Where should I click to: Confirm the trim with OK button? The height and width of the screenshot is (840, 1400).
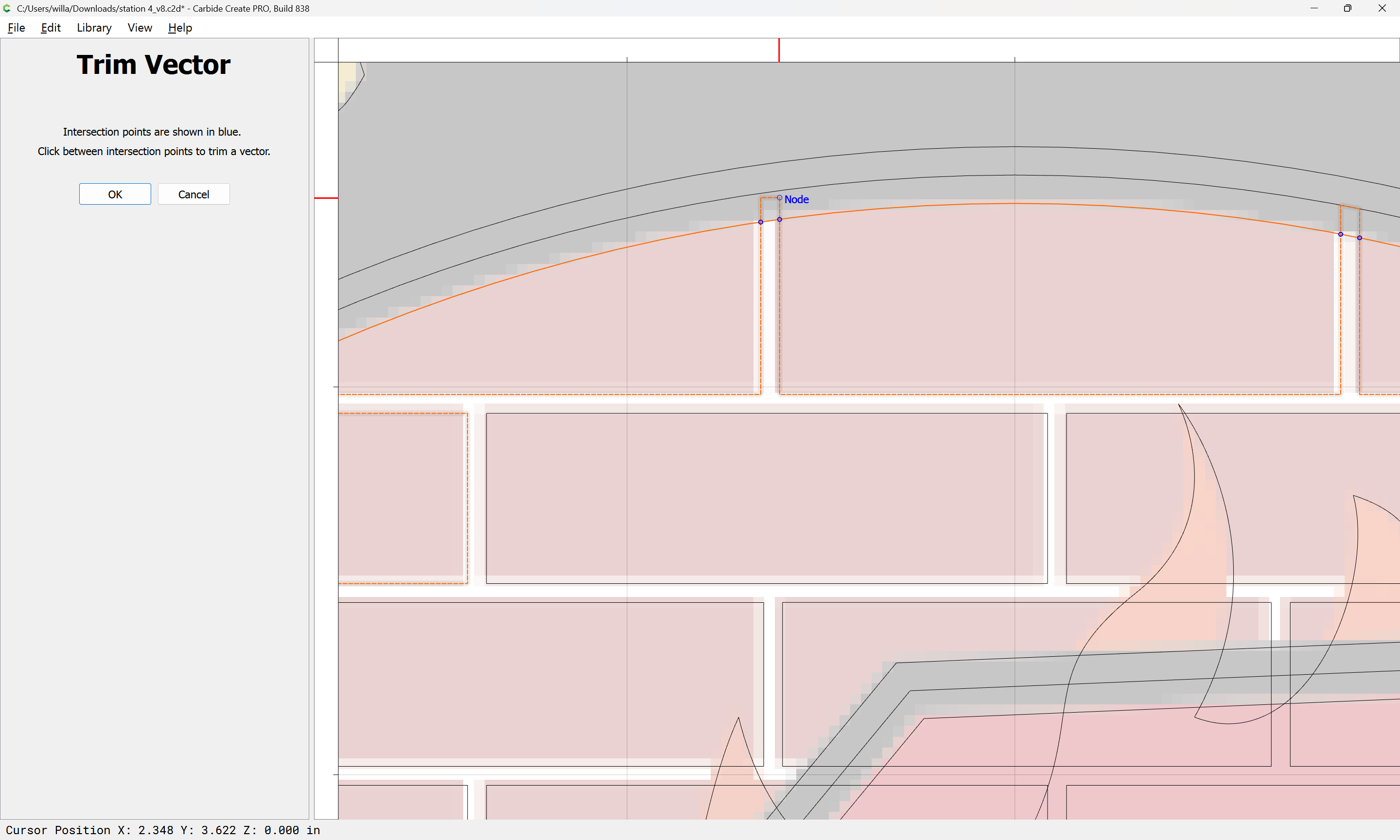point(115,194)
